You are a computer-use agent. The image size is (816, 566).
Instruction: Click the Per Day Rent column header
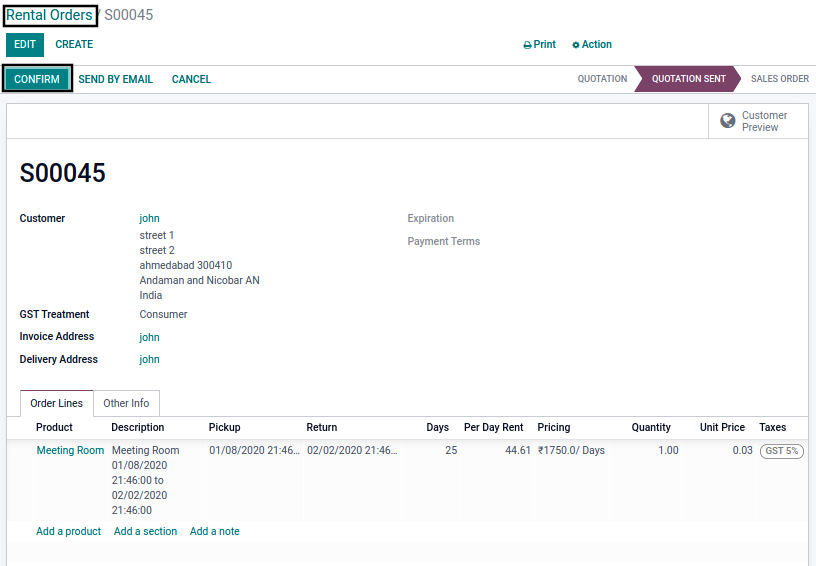[x=493, y=427]
